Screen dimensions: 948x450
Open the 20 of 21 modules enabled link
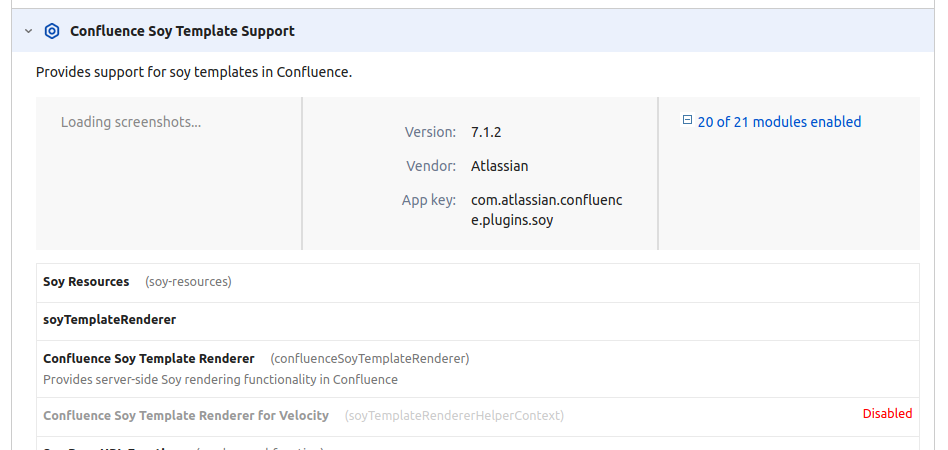779,122
